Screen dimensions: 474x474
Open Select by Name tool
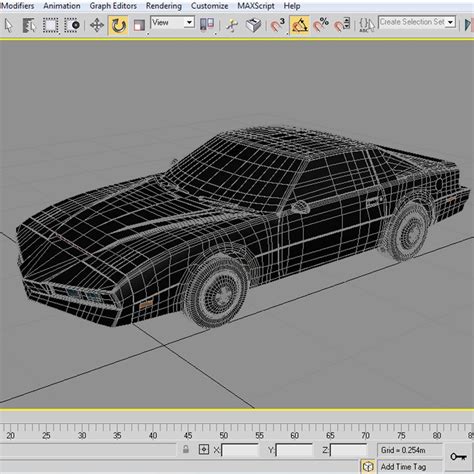point(29,26)
